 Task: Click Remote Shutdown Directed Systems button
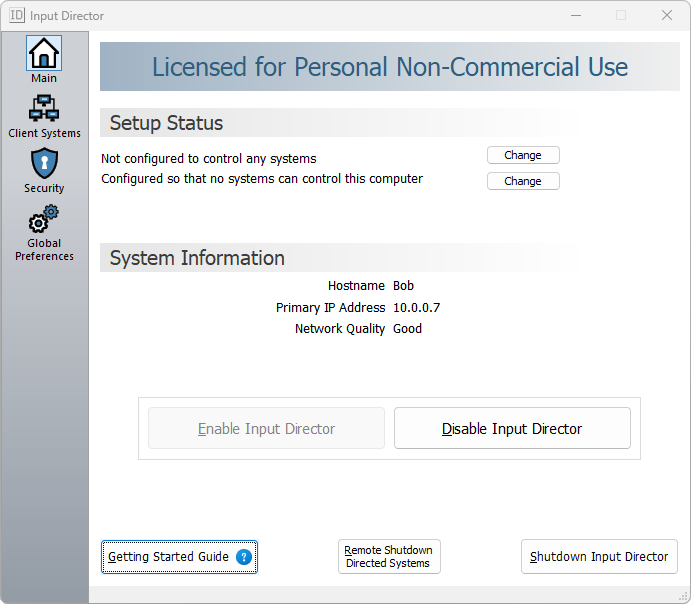point(389,557)
